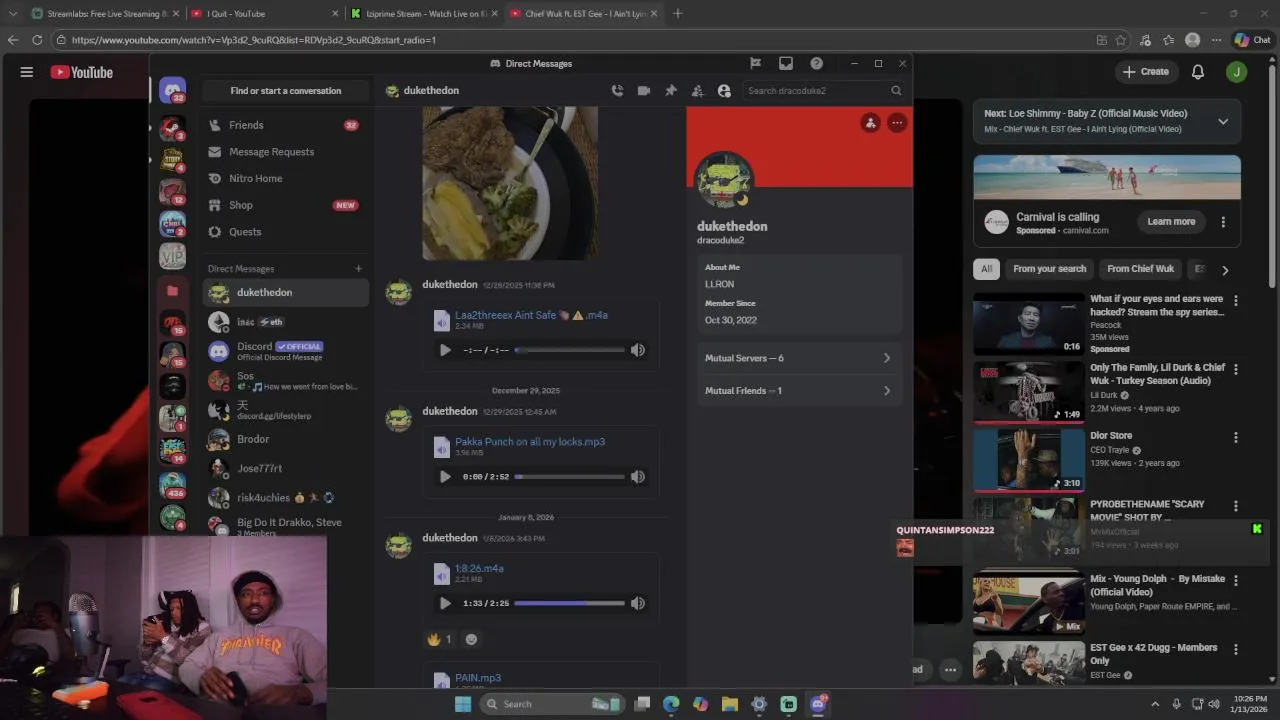The width and height of the screenshot is (1280, 720).
Task: Open YouTube notifications bell
Action: (x=1198, y=72)
